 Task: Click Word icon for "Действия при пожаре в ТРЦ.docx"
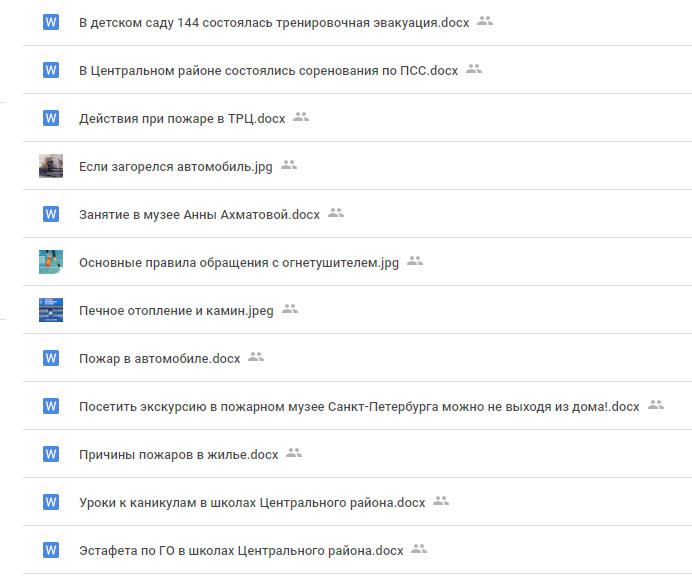(x=51, y=118)
